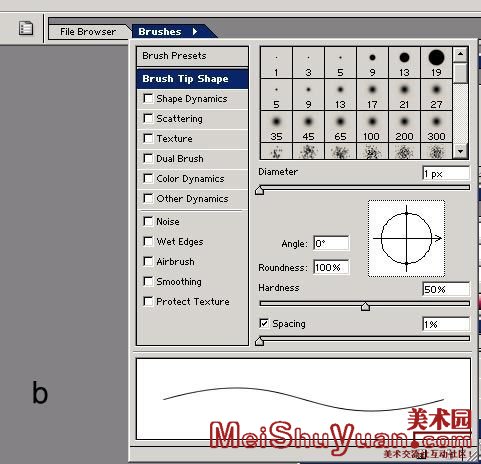
Task: Click the brush list scroll-up arrow
Action: point(460,54)
